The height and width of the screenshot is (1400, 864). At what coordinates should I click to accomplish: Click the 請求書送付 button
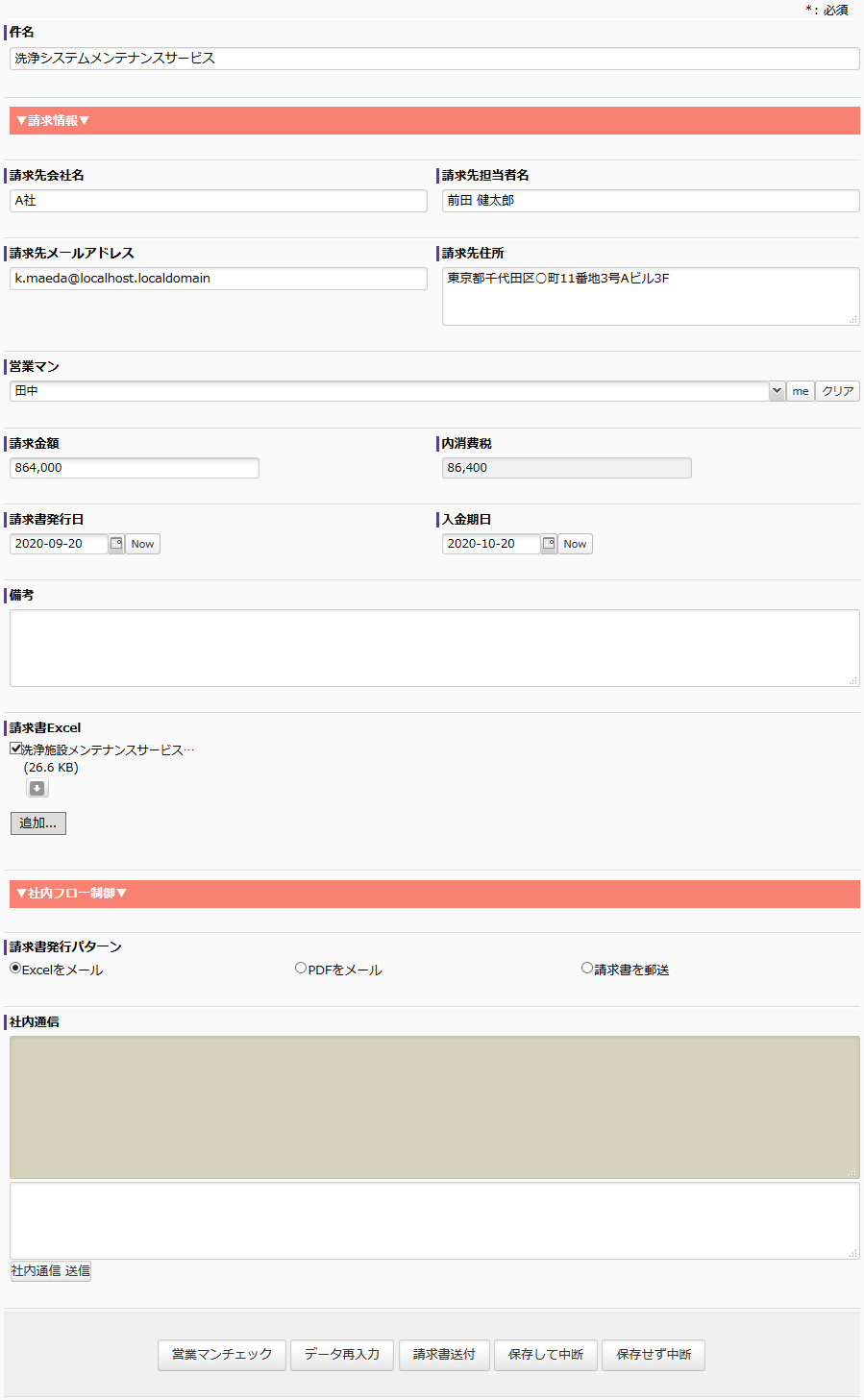click(444, 1355)
